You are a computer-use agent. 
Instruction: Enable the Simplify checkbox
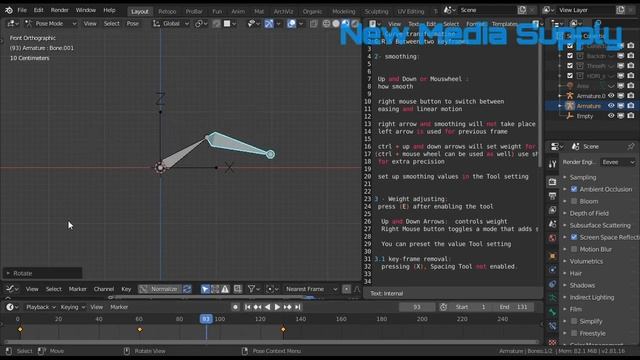point(574,321)
